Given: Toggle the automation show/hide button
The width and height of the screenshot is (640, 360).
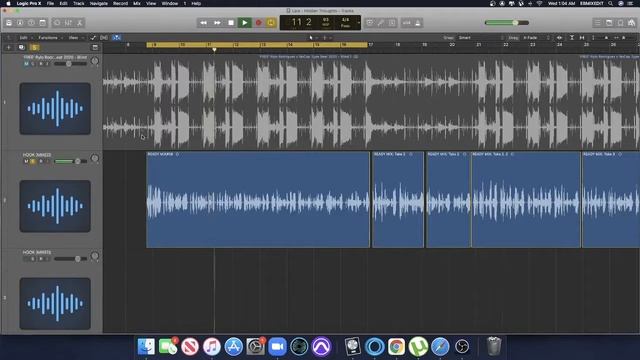Looking at the screenshot, I should coord(93,38).
